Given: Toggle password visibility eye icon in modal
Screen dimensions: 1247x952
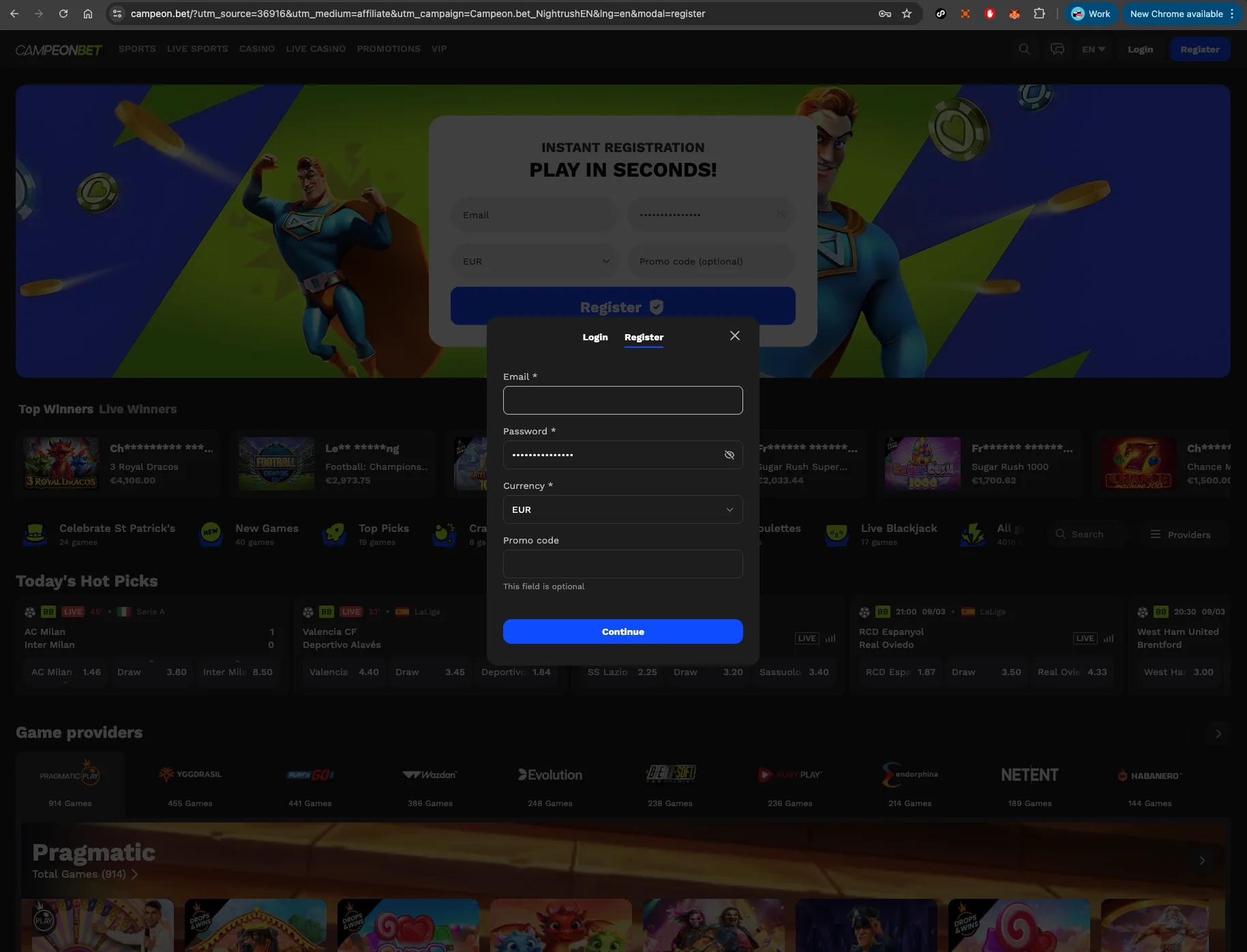Looking at the screenshot, I should pos(730,455).
